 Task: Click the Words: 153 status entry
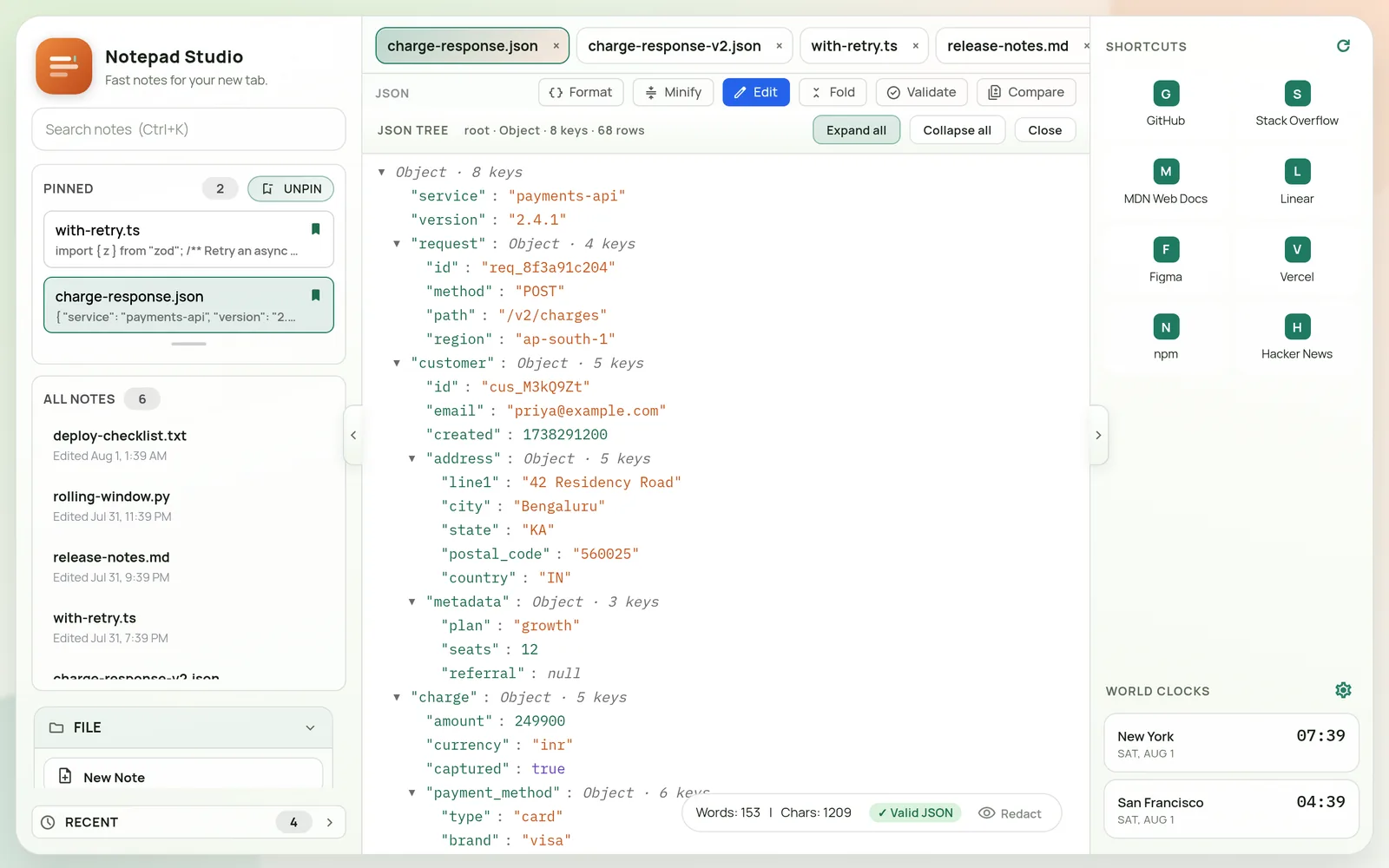pyautogui.click(x=727, y=813)
